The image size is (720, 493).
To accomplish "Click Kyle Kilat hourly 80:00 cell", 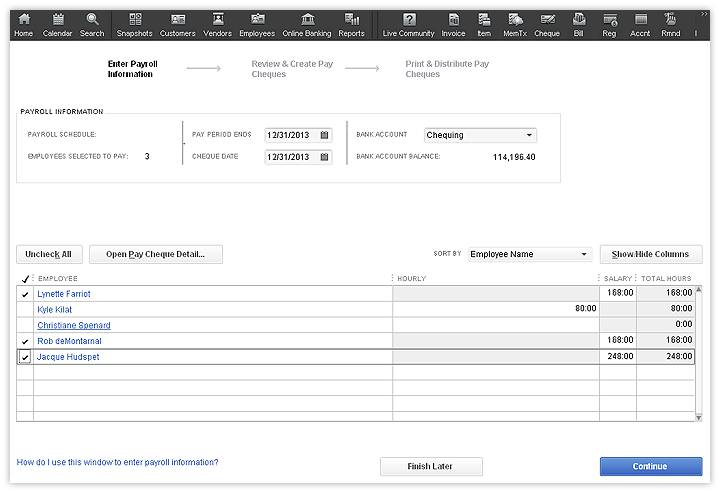I will [496, 309].
